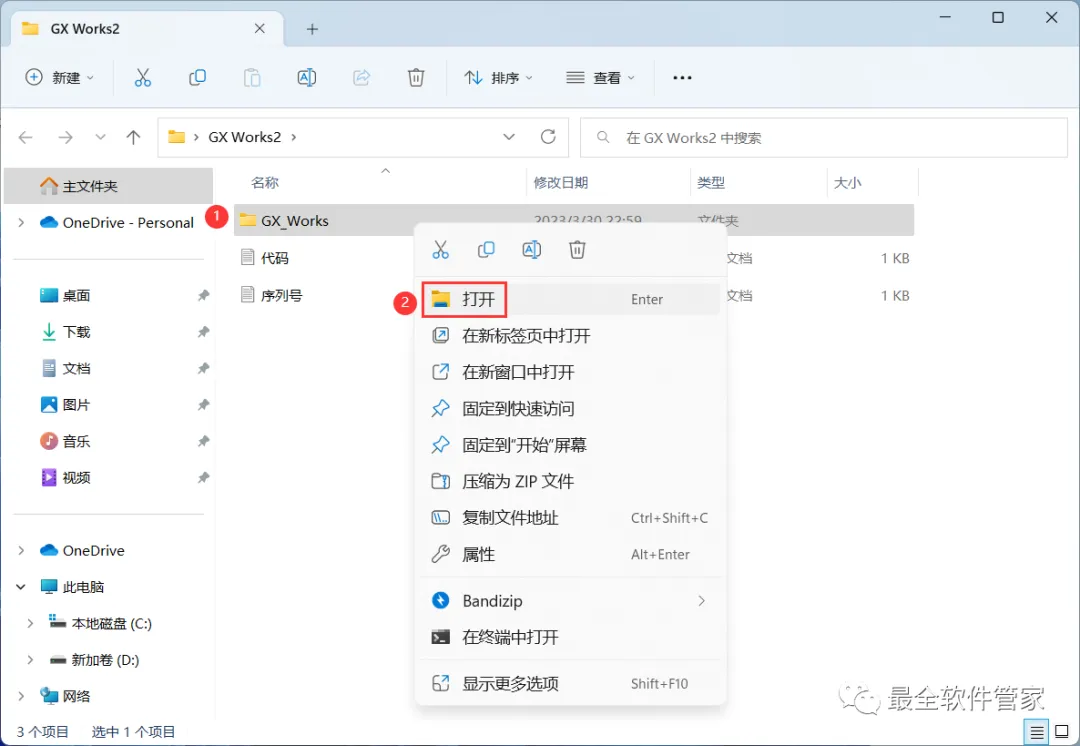Expand the 网络 tree node

point(21,696)
